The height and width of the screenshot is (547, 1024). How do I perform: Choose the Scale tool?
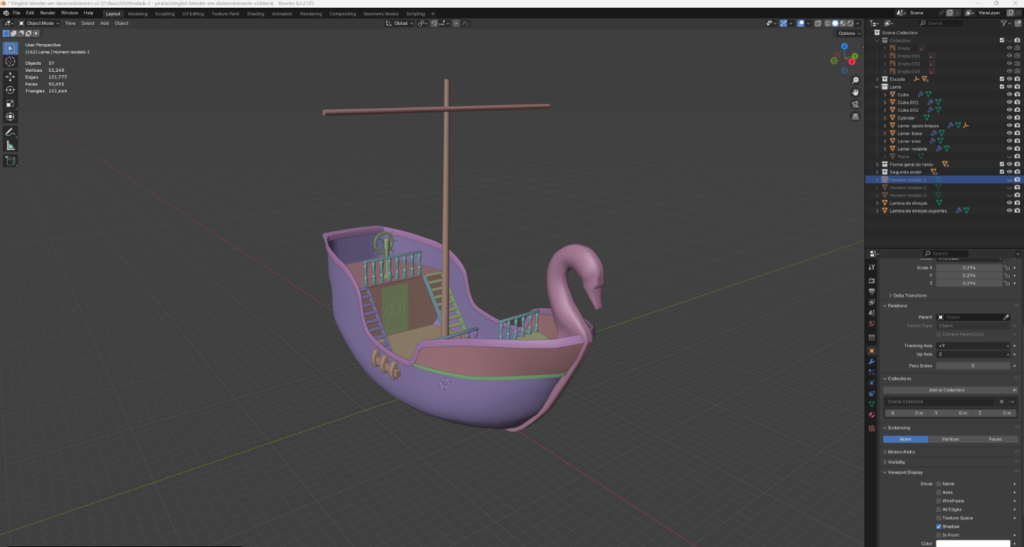[11, 103]
